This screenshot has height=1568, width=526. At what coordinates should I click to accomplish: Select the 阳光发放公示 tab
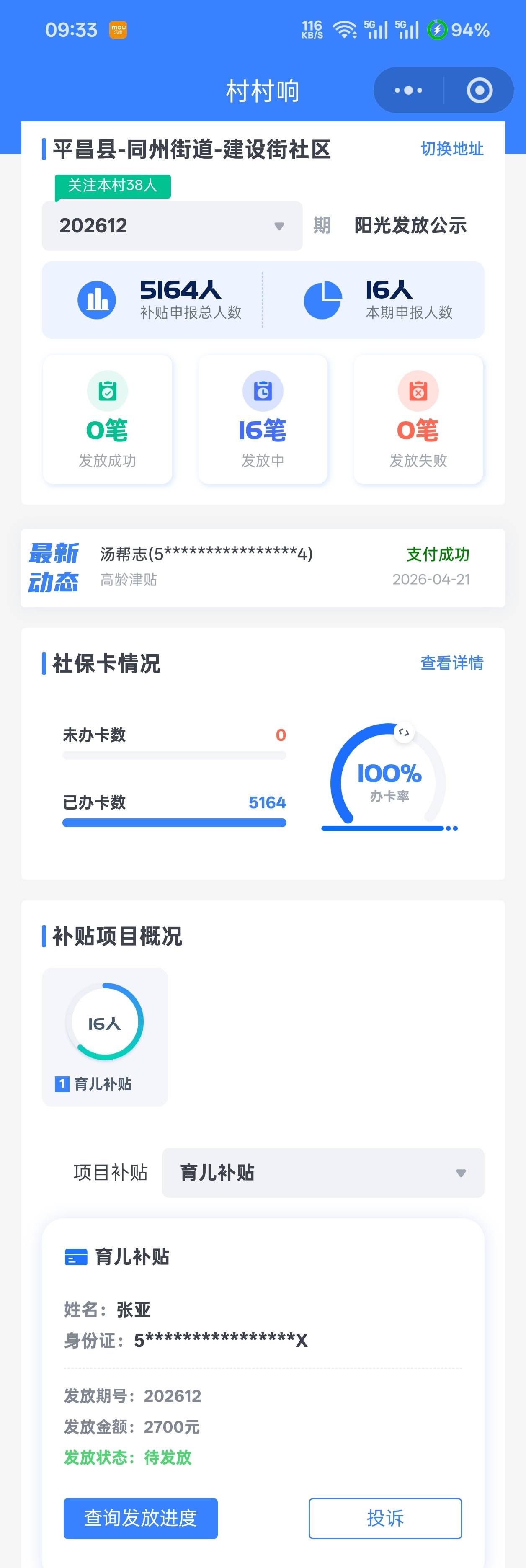[x=410, y=226]
